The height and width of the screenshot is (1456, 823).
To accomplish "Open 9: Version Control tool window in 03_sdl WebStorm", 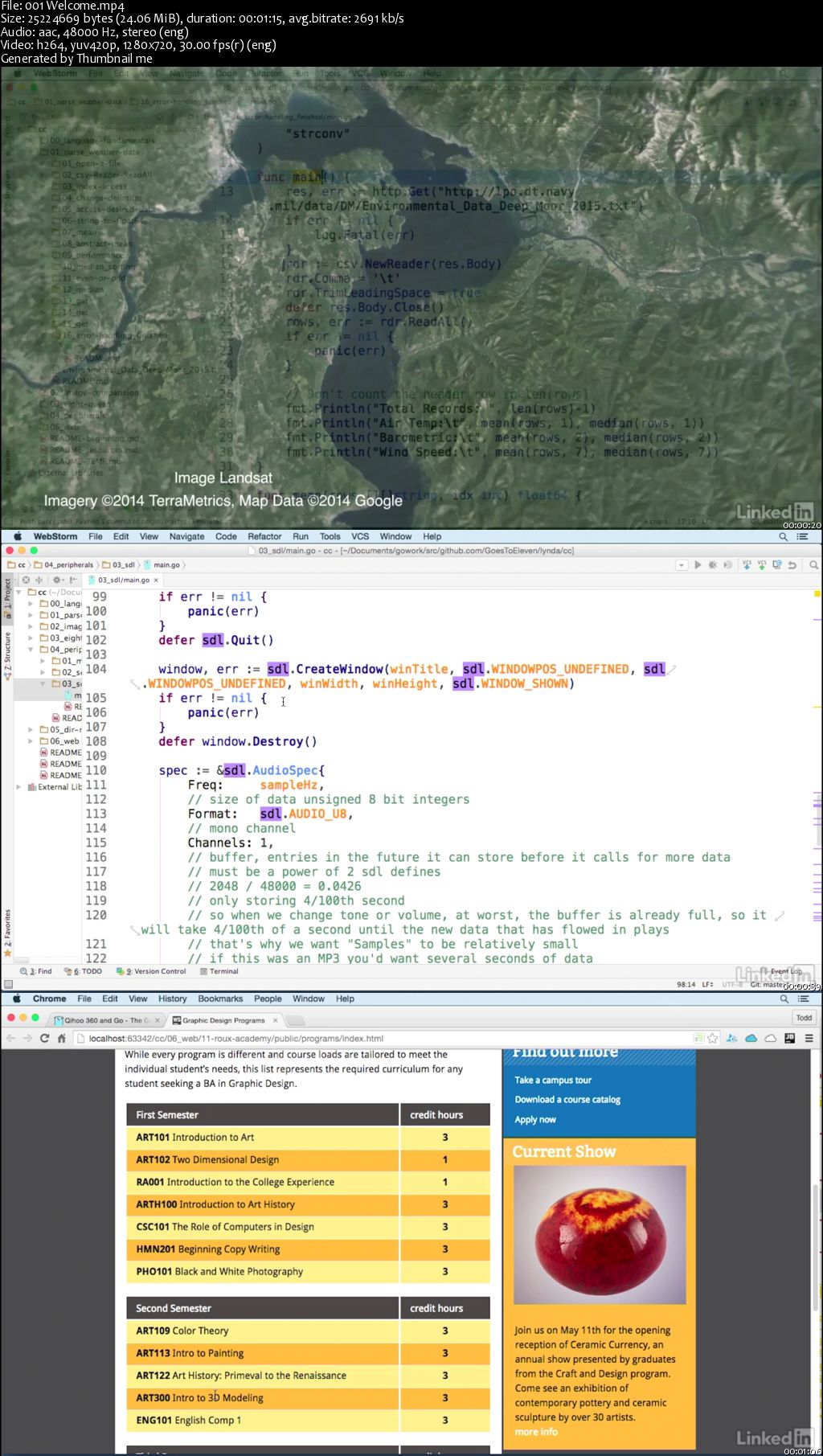I will click(x=151, y=971).
